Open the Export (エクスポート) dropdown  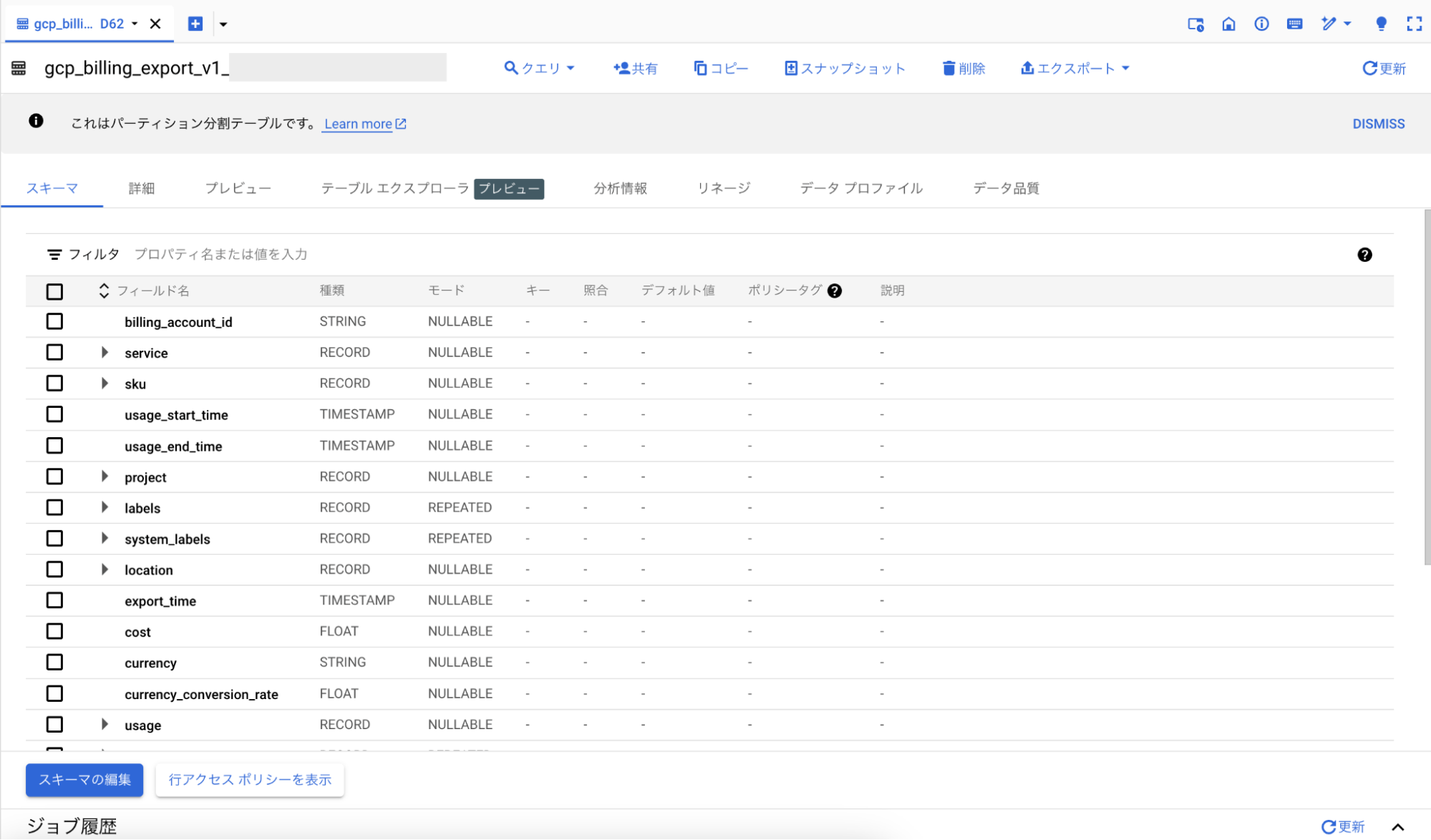coord(1075,68)
